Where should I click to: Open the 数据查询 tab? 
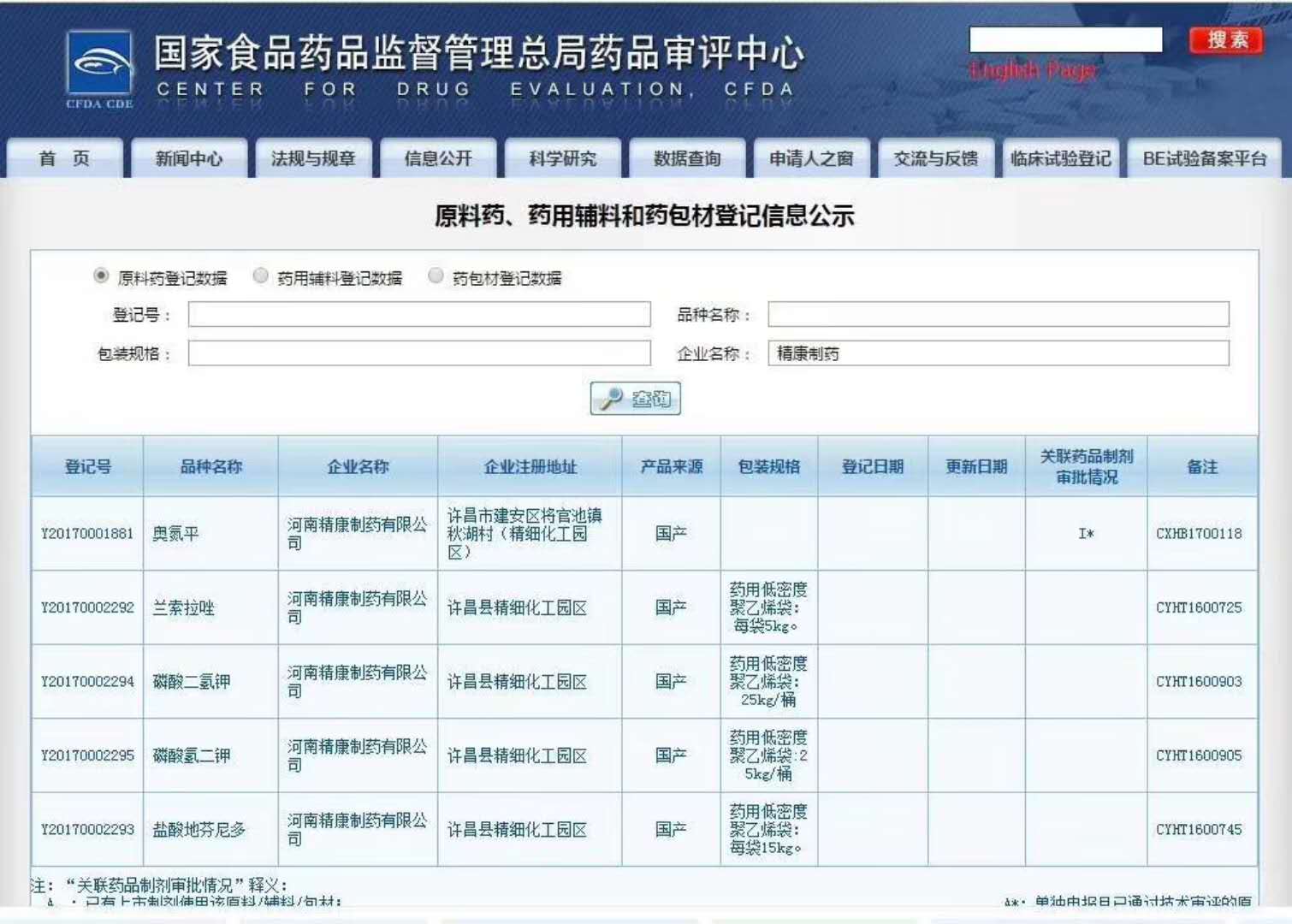click(687, 158)
